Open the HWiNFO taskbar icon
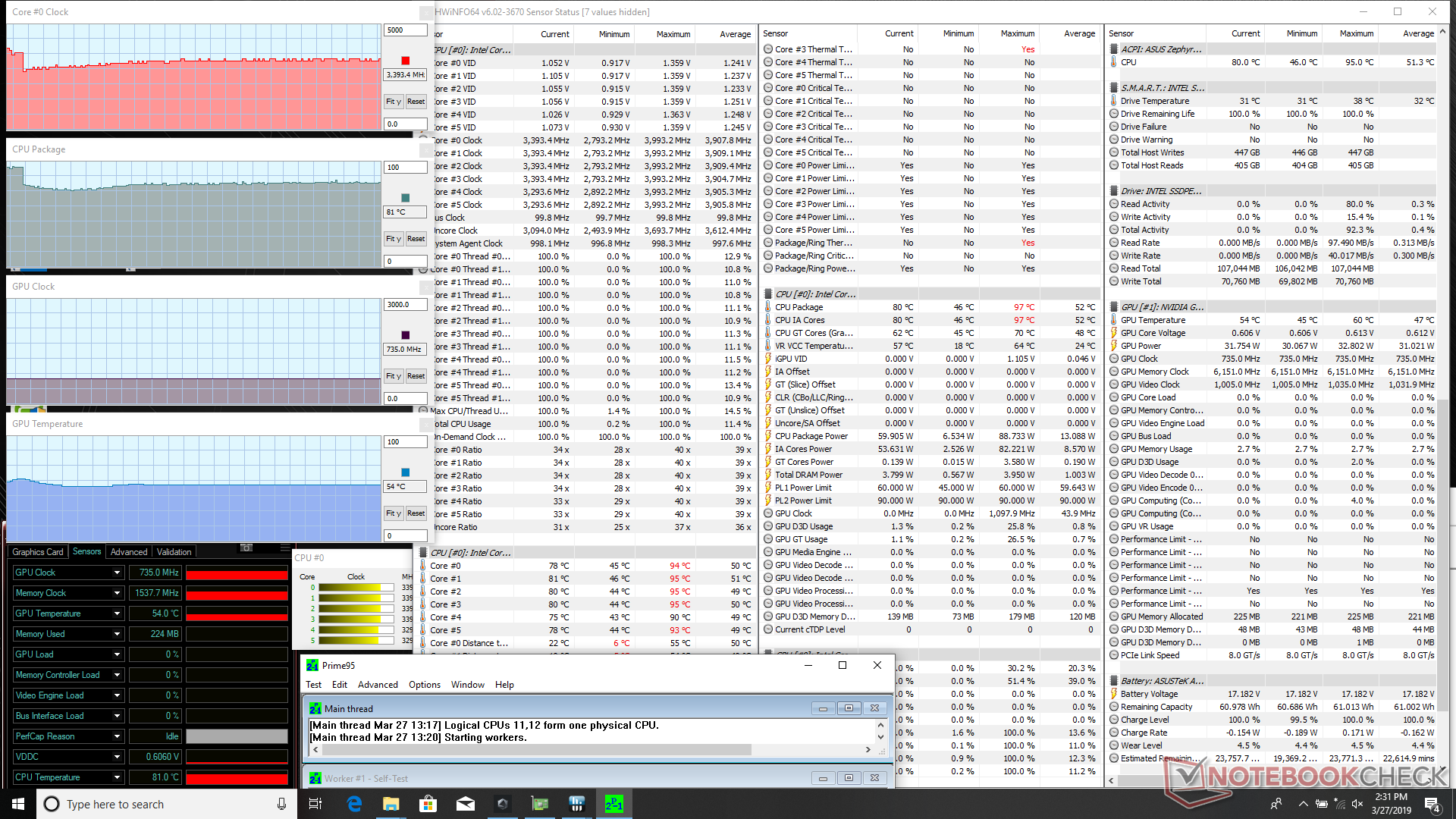Image resolution: width=1456 pixels, height=819 pixels. (576, 804)
